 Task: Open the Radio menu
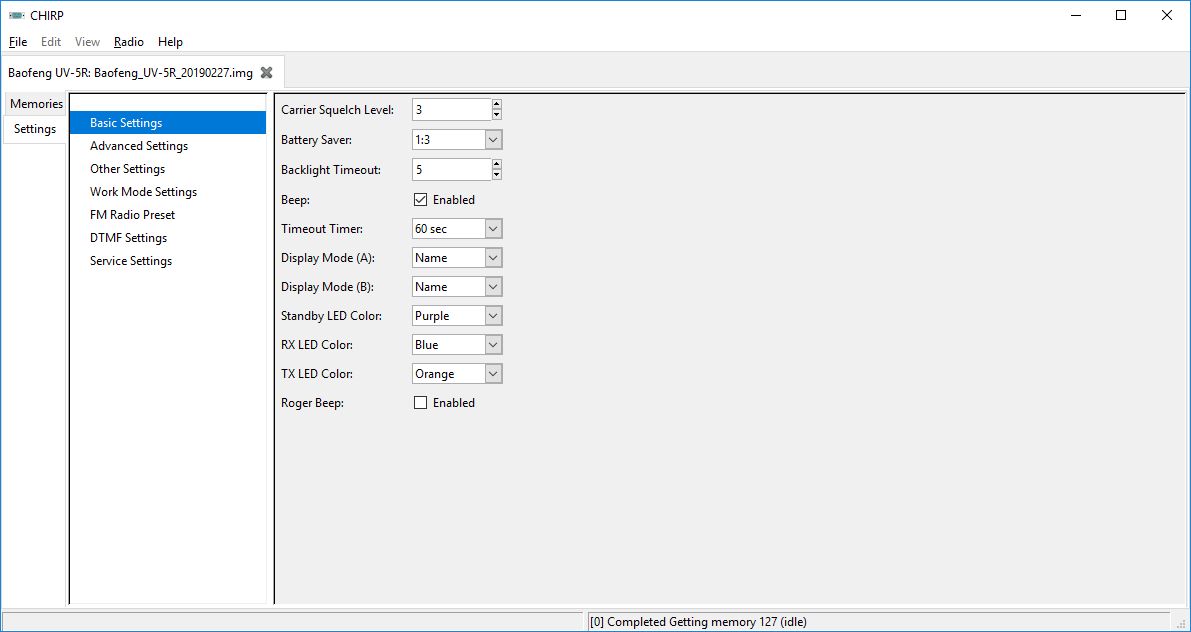point(128,42)
